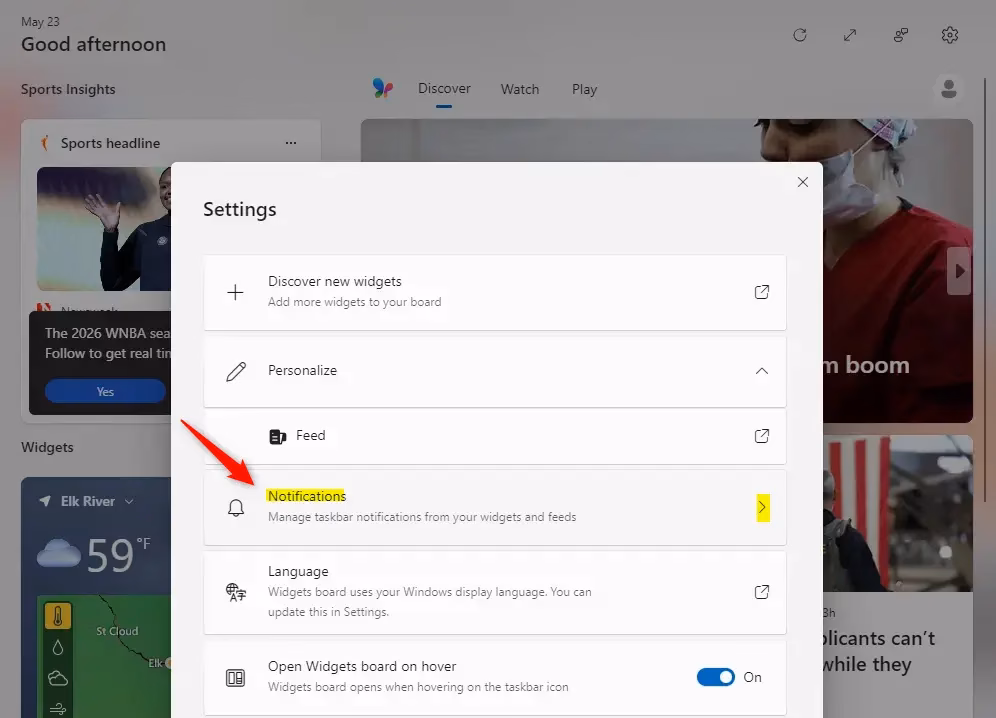Image resolution: width=996 pixels, height=718 pixels.
Task: Open Language external link icon
Action: click(762, 592)
